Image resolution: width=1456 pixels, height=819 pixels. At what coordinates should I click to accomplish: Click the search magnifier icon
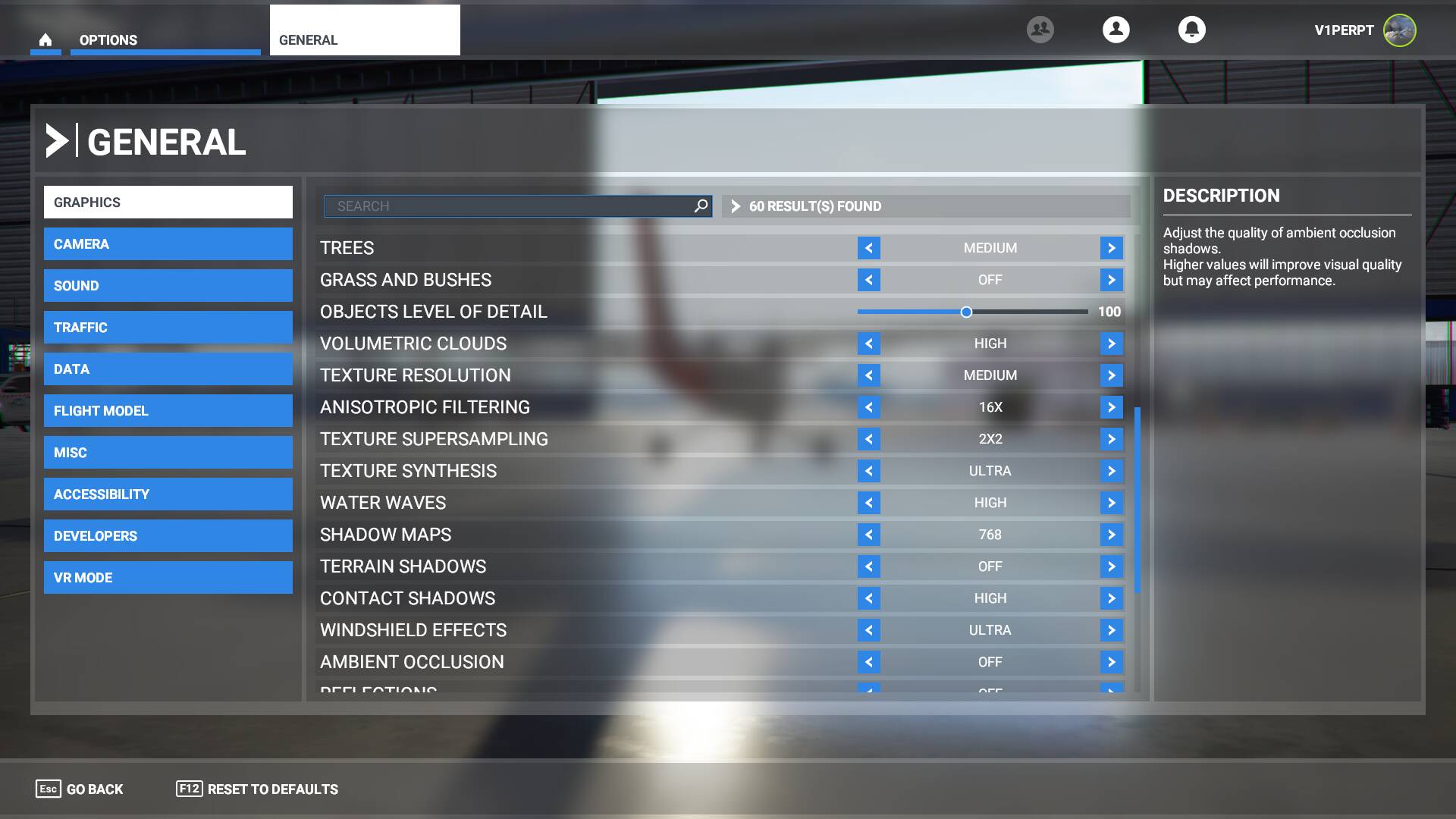(701, 206)
